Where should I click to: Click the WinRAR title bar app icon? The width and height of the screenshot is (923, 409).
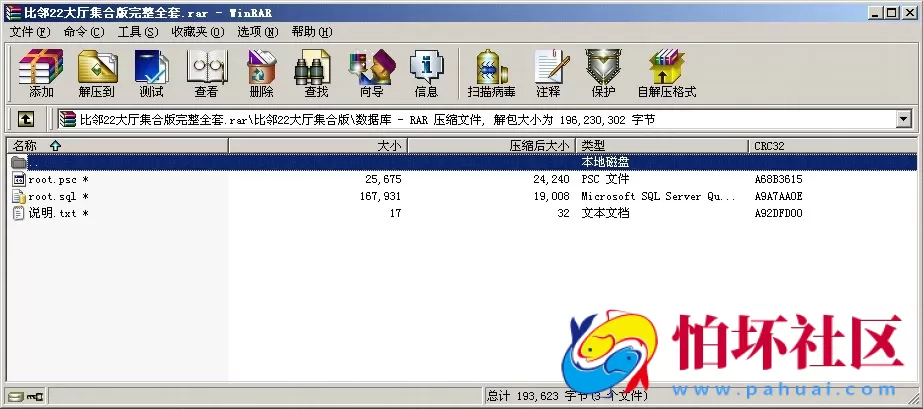click(12, 13)
